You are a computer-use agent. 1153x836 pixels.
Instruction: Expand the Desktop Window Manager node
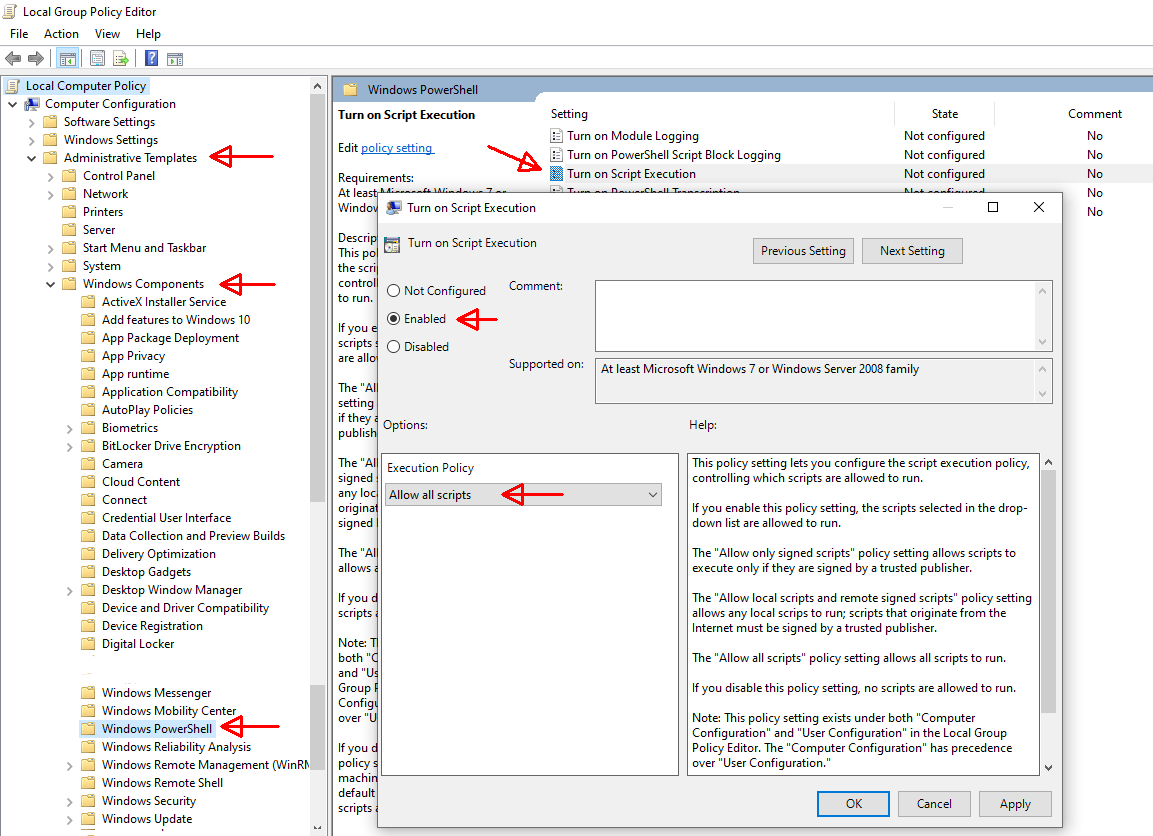(70, 590)
